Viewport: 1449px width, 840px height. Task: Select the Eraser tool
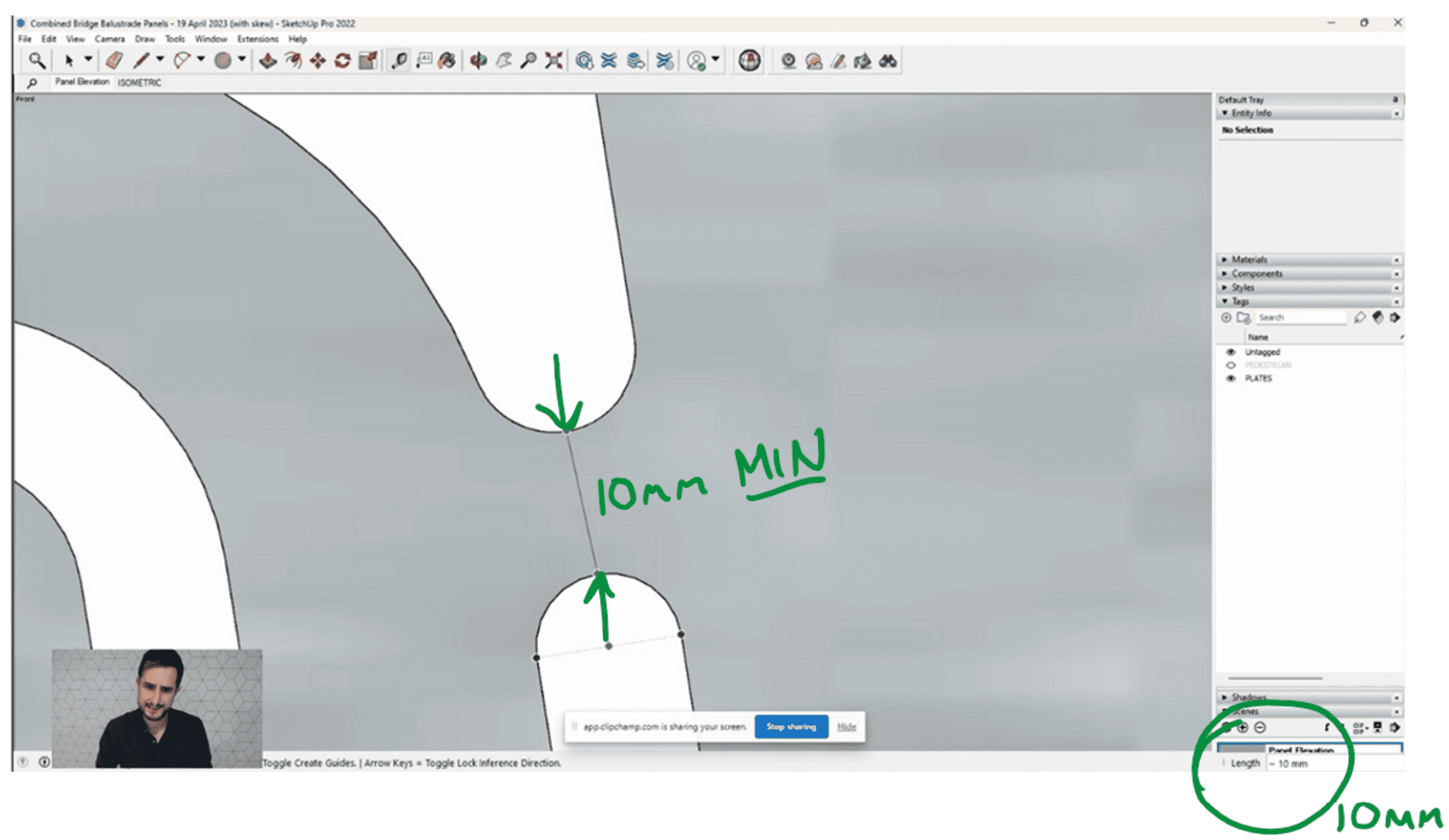tap(114, 60)
